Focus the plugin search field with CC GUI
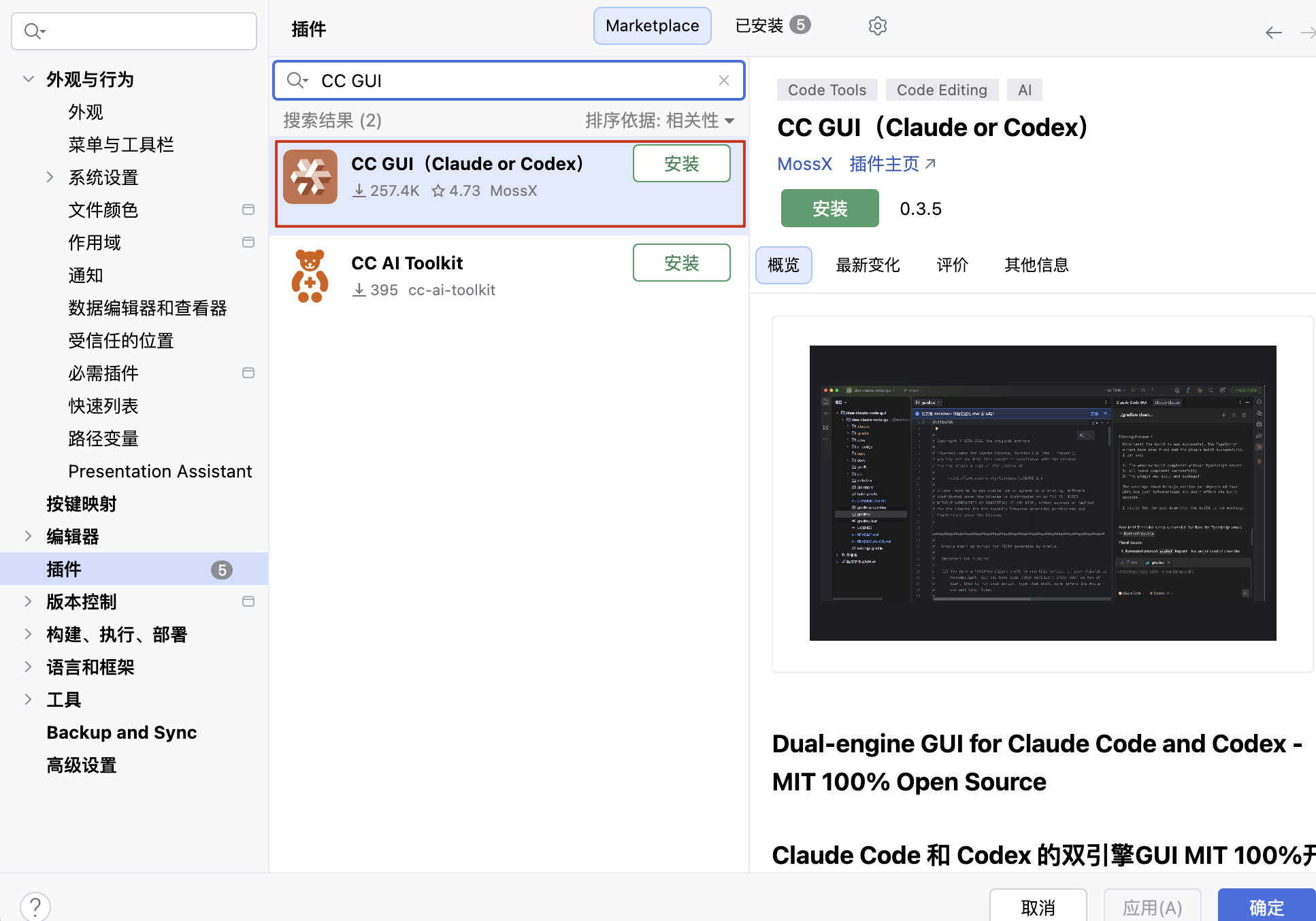The image size is (1316, 921). [508, 80]
